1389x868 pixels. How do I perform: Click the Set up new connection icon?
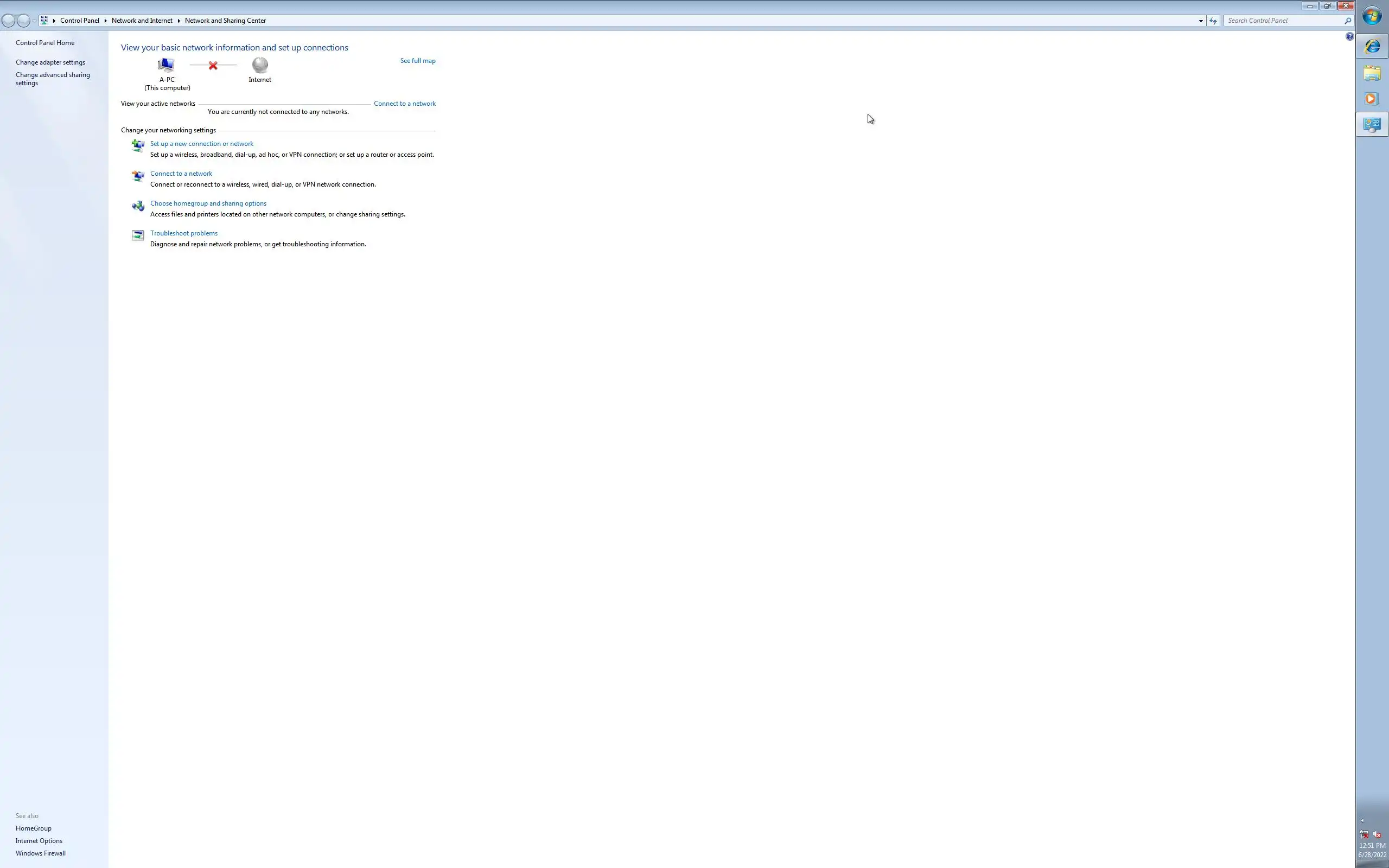point(138,146)
